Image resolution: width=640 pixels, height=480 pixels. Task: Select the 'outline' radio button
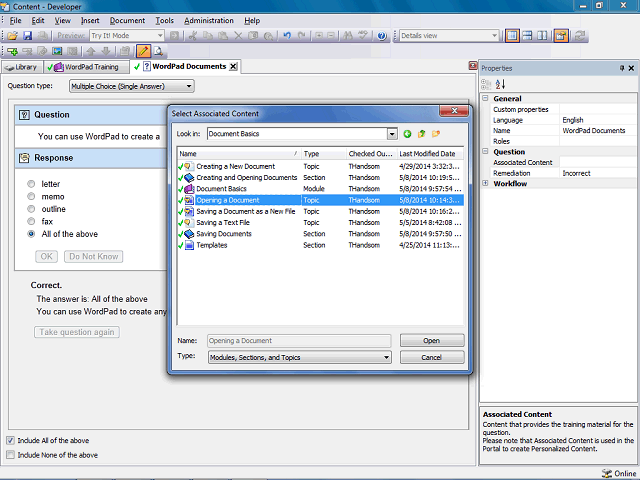point(31,209)
